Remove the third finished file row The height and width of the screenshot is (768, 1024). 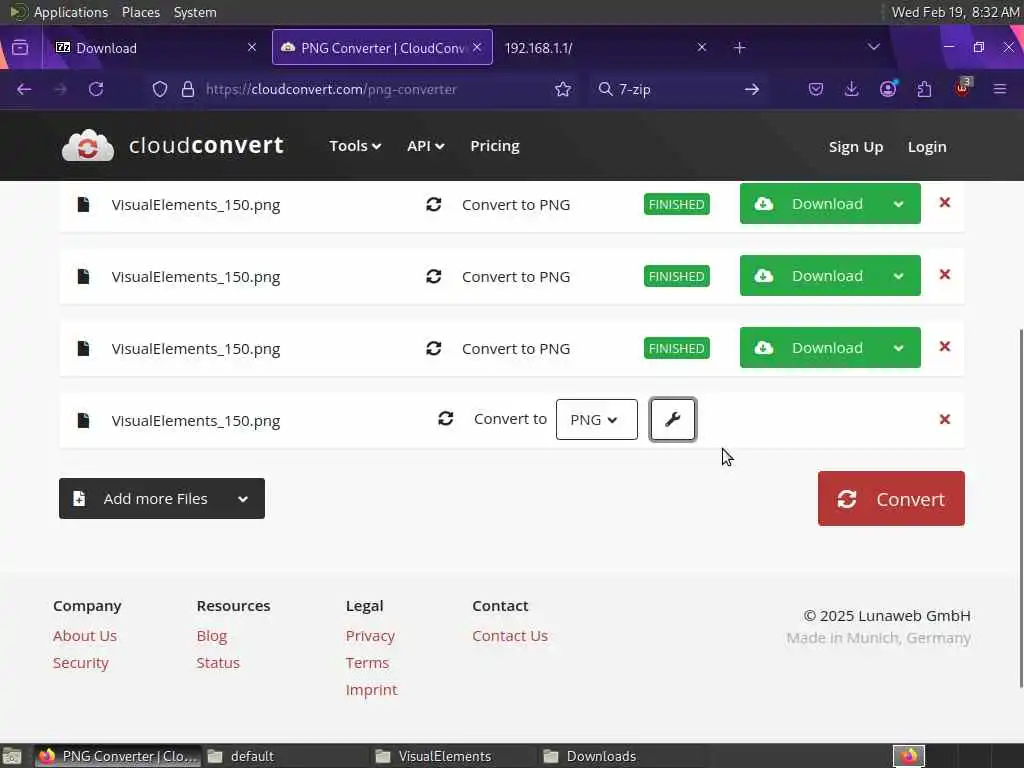tap(944, 347)
